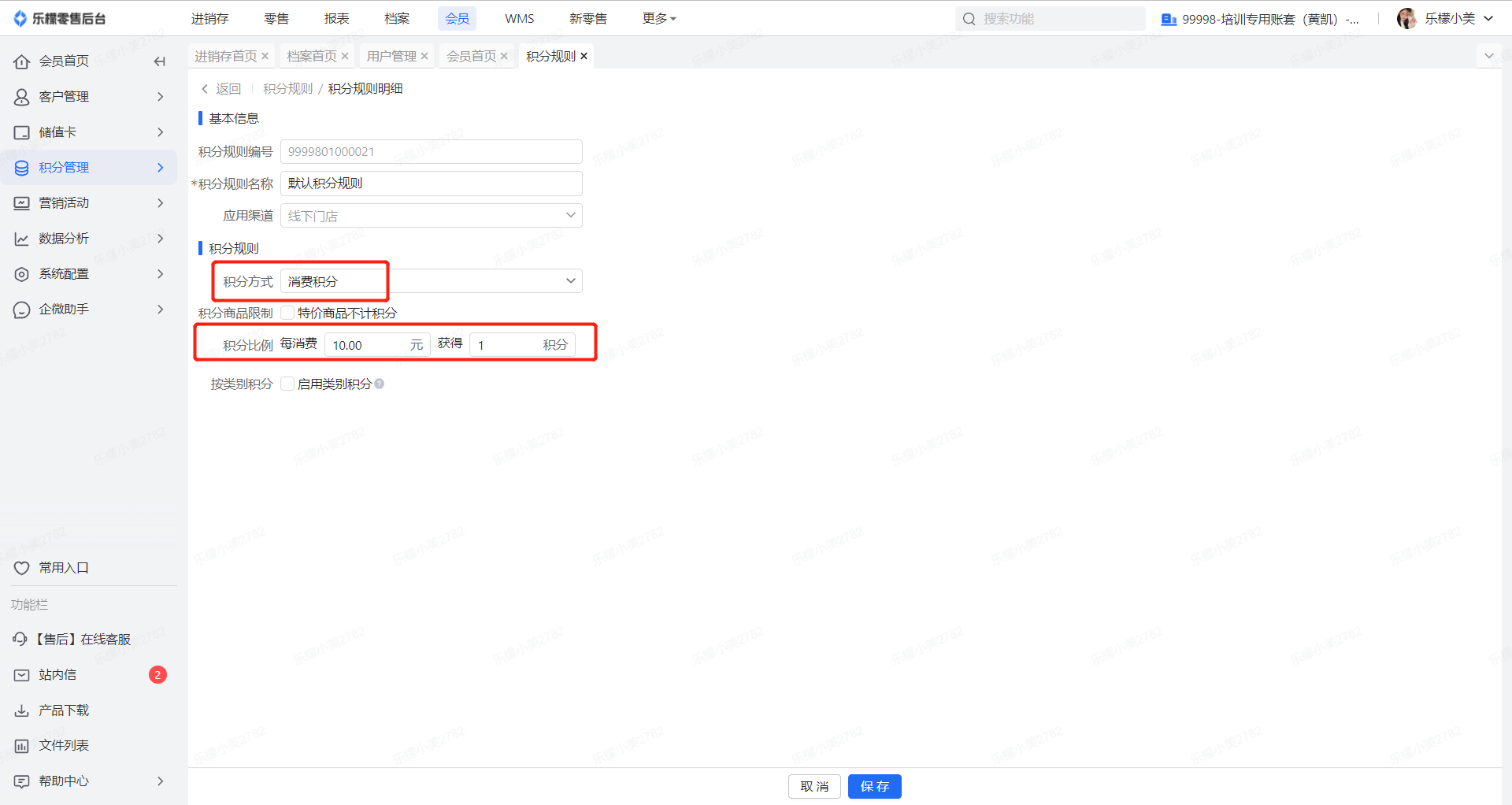Click the 站内信 envelope icon

pos(22,675)
